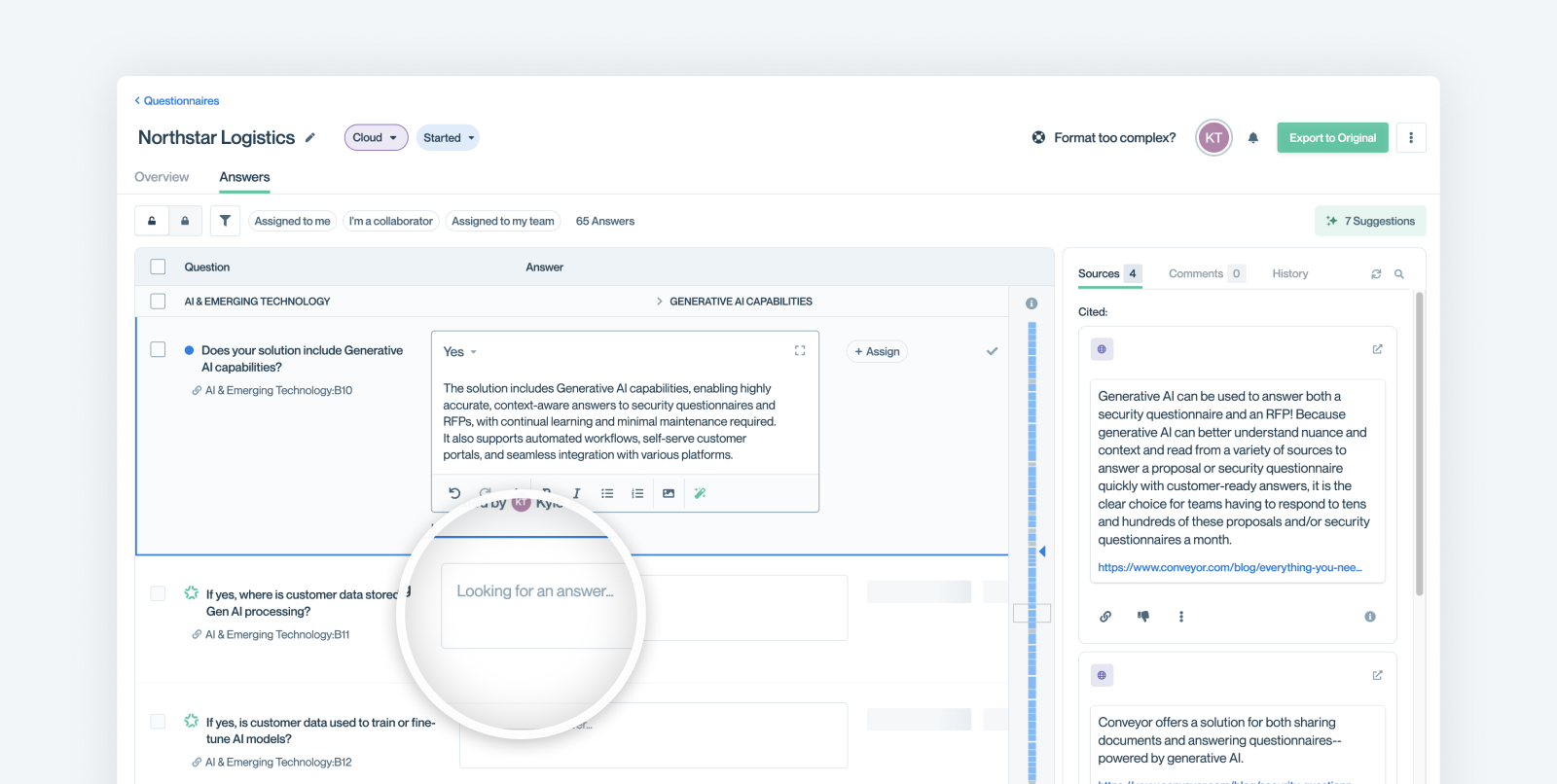Edit the Northstar Logistics name with pencil icon
The image size is (1557, 784).
[310, 138]
